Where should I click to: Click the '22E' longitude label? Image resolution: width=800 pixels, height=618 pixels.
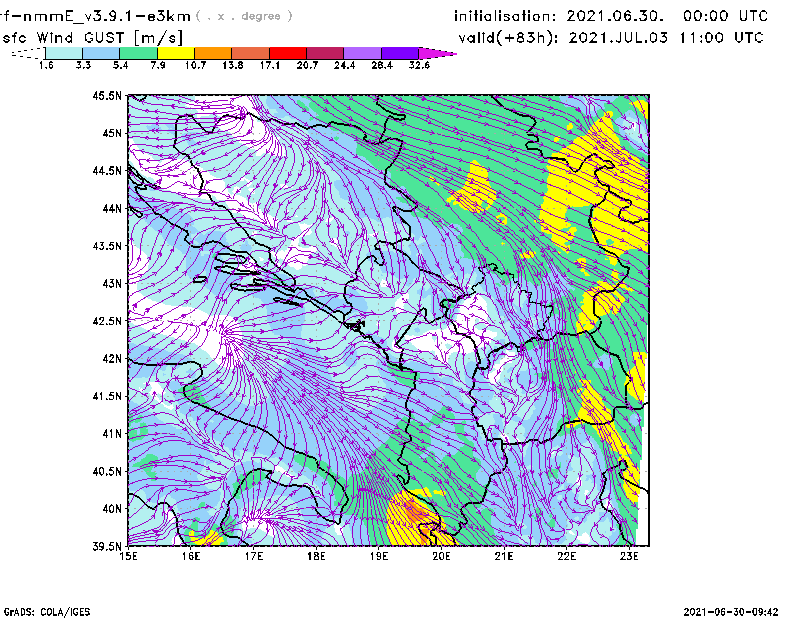pyautogui.click(x=566, y=556)
